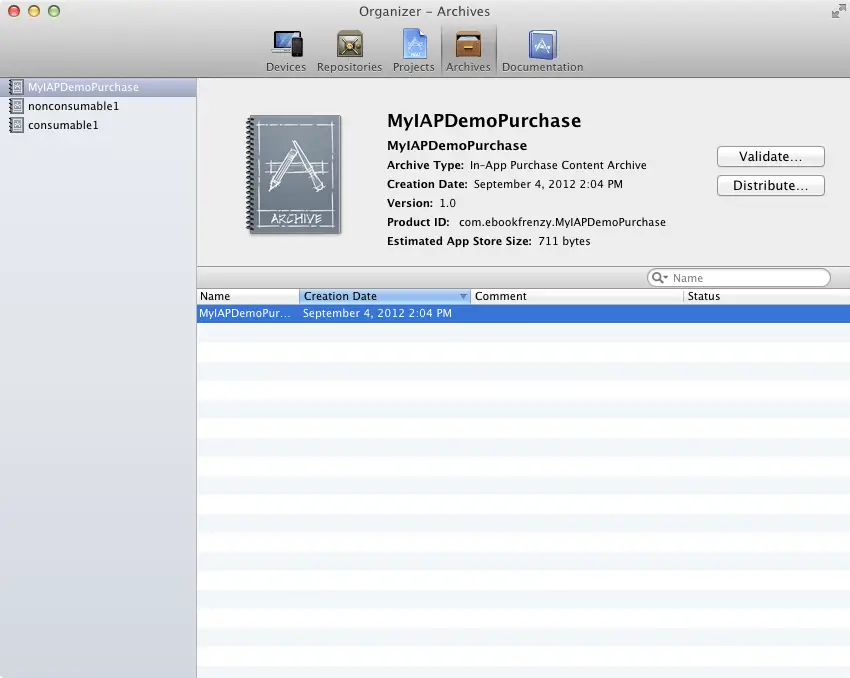Viewport: 850px width, 678px height.
Task: Open the search magnifier dropdown menu
Action: click(x=660, y=278)
